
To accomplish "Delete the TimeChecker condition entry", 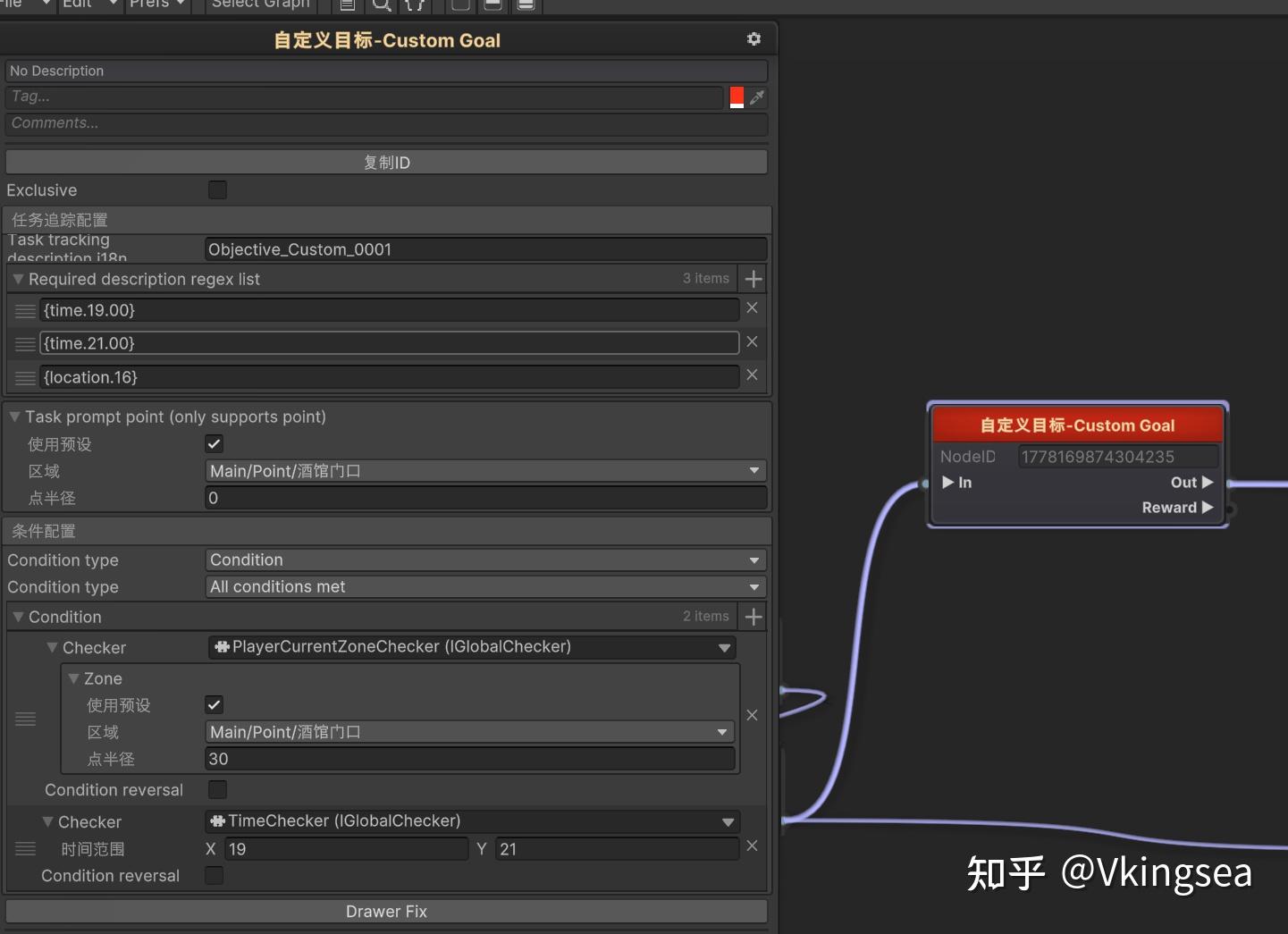I will (x=752, y=846).
